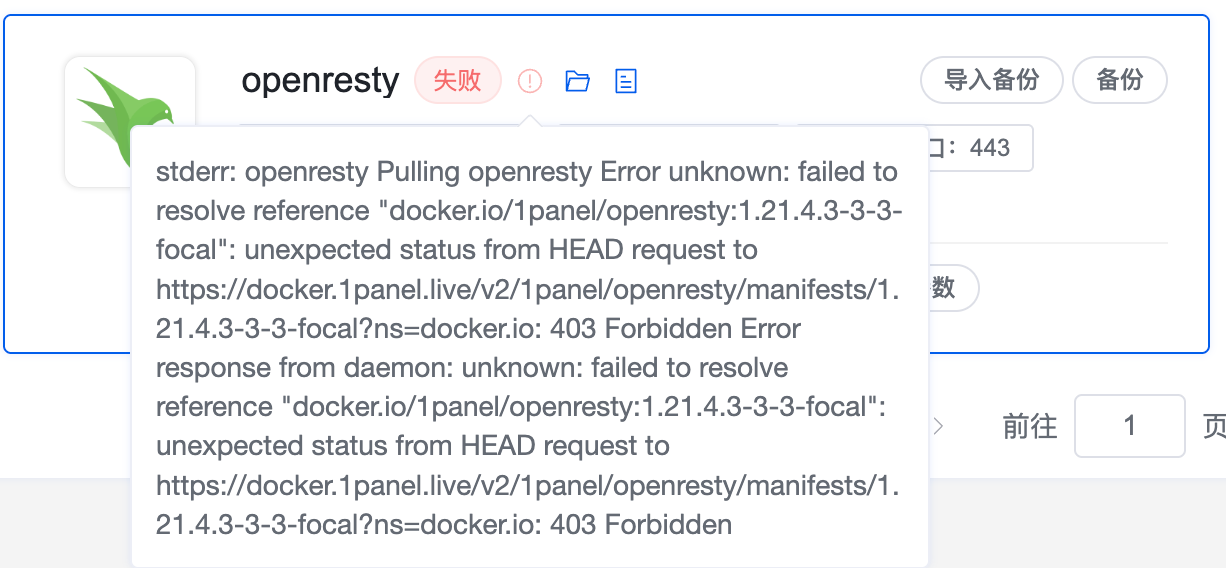Click the red exclamation error icon
The height and width of the screenshot is (568, 1226).
tap(530, 81)
